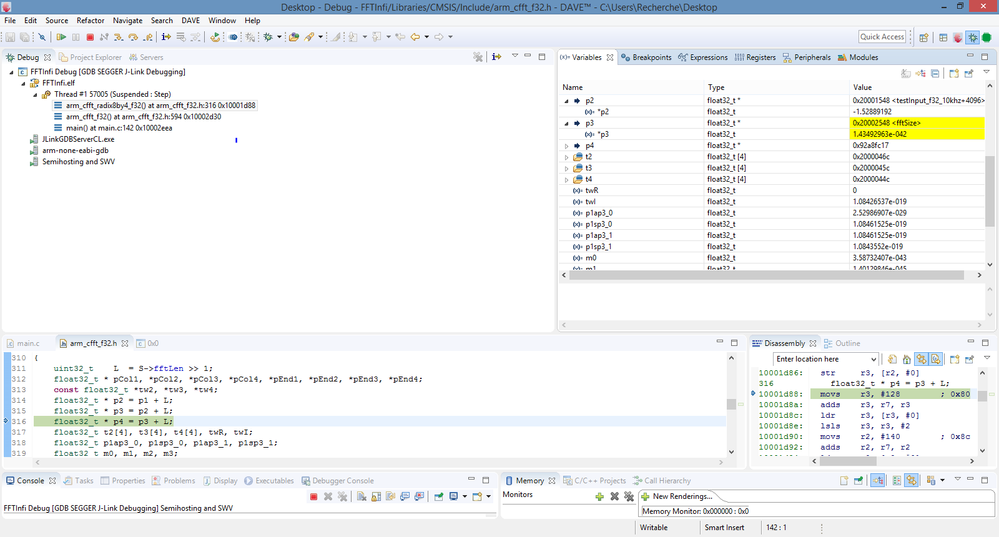The image size is (999, 537).
Task: Switch to the Registers tab
Action: tap(755, 57)
